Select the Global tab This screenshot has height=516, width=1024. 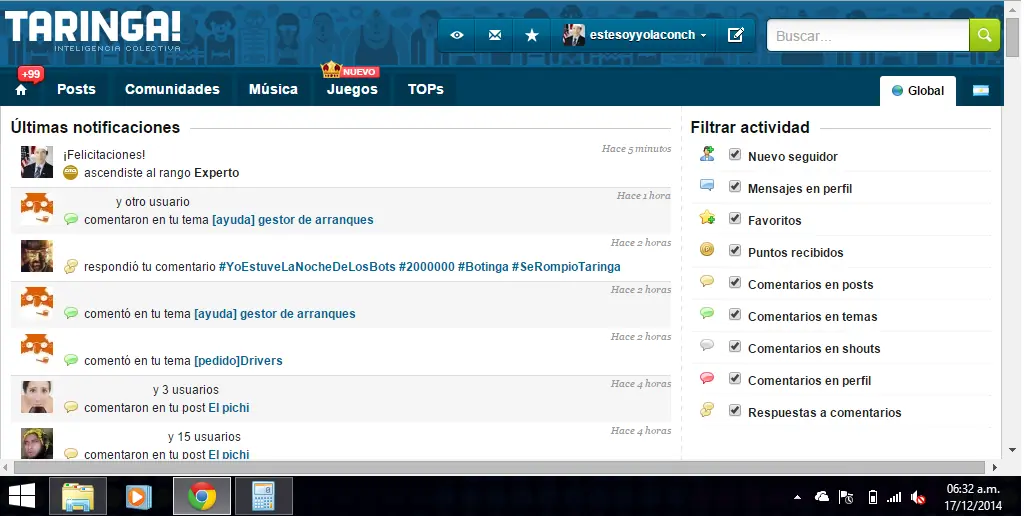click(918, 91)
